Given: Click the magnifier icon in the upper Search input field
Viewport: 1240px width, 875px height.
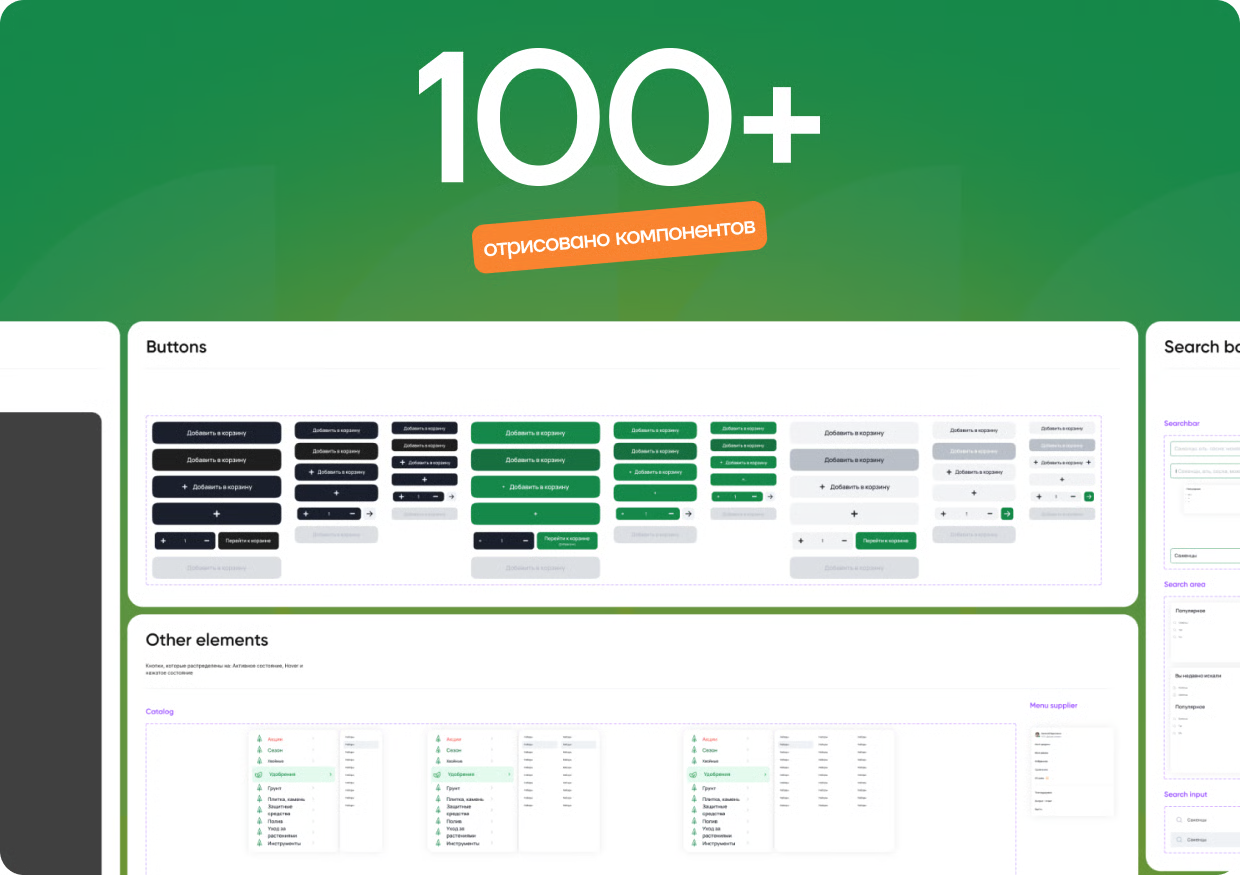Looking at the screenshot, I should click(1178, 820).
